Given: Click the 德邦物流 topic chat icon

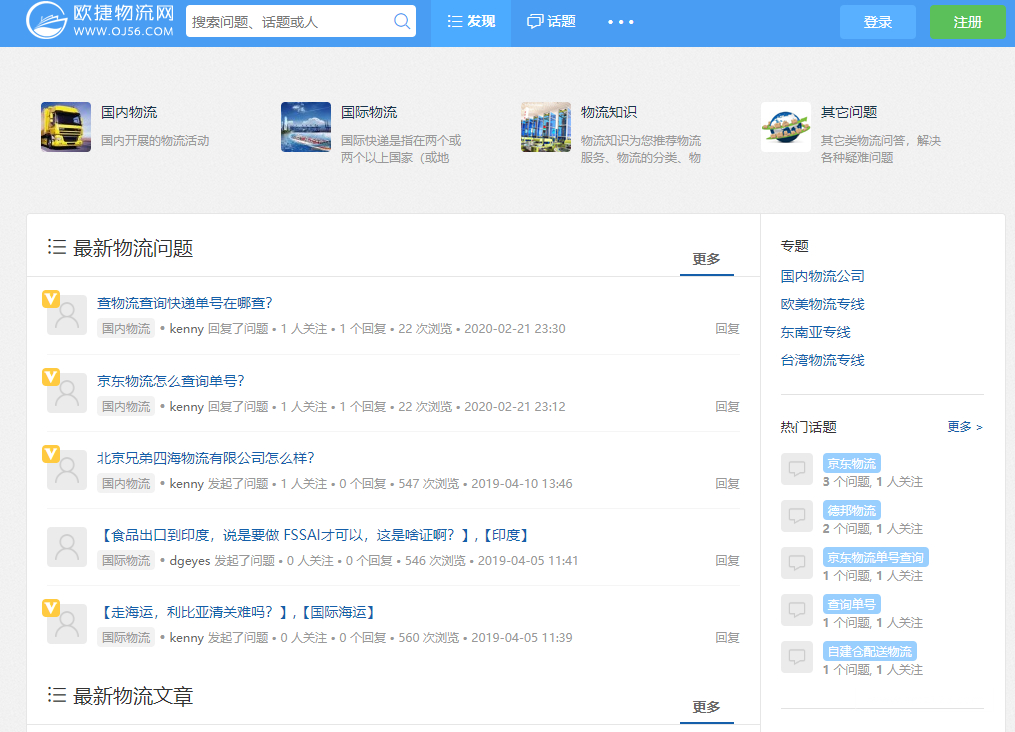Looking at the screenshot, I should [797, 516].
